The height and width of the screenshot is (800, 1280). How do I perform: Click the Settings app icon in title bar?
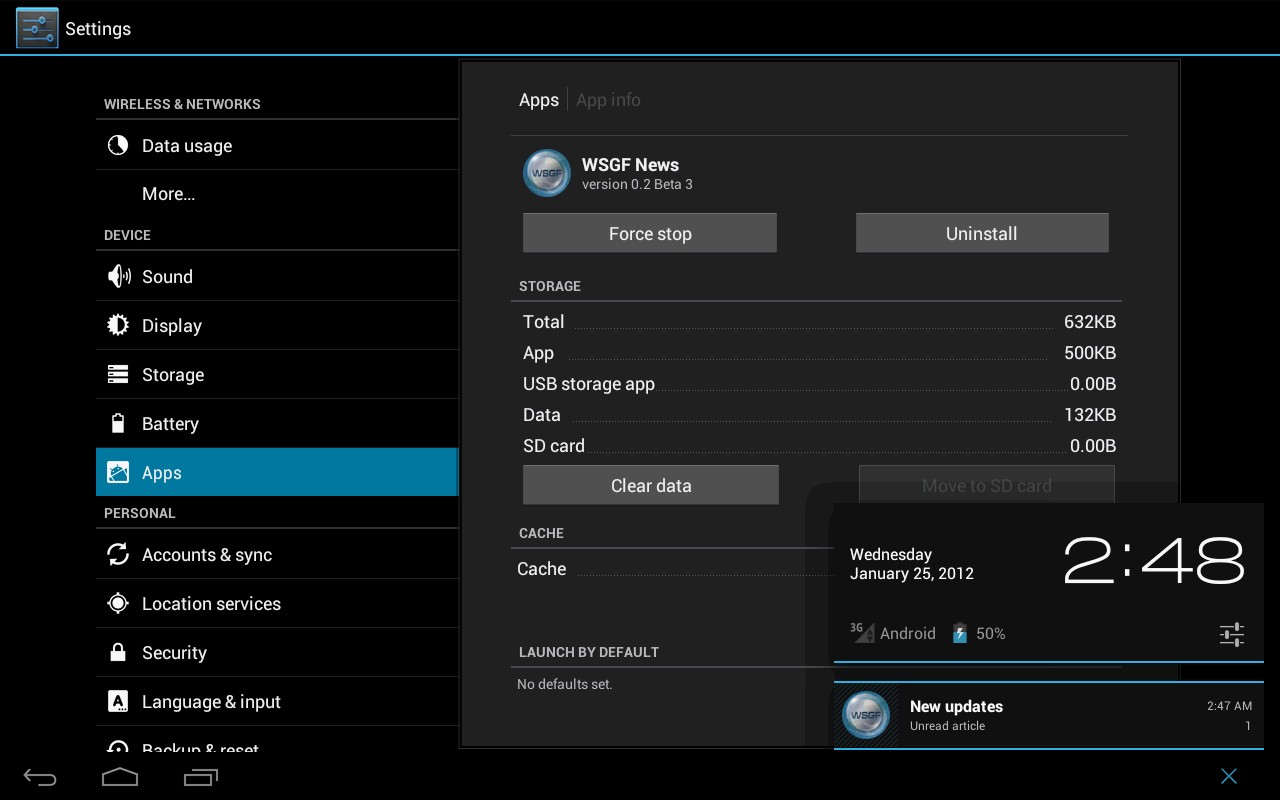(37, 28)
